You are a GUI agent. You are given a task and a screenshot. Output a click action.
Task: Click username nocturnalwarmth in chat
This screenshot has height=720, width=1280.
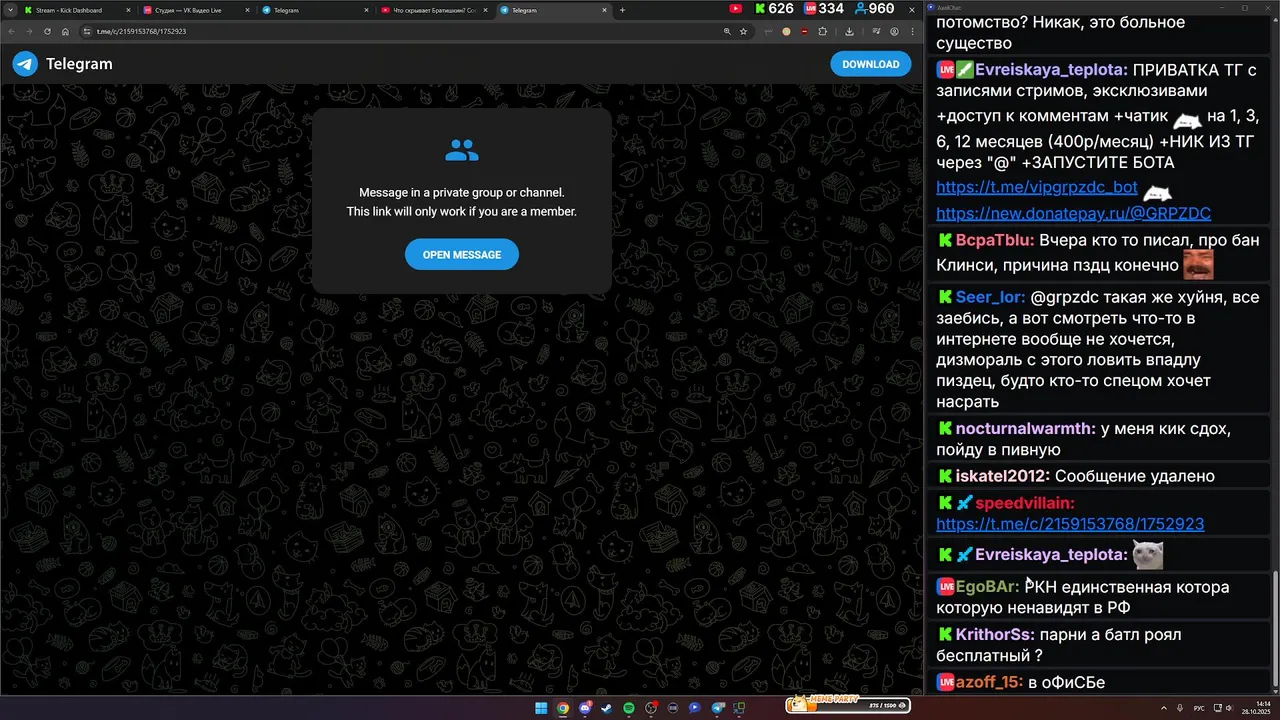click(1026, 429)
